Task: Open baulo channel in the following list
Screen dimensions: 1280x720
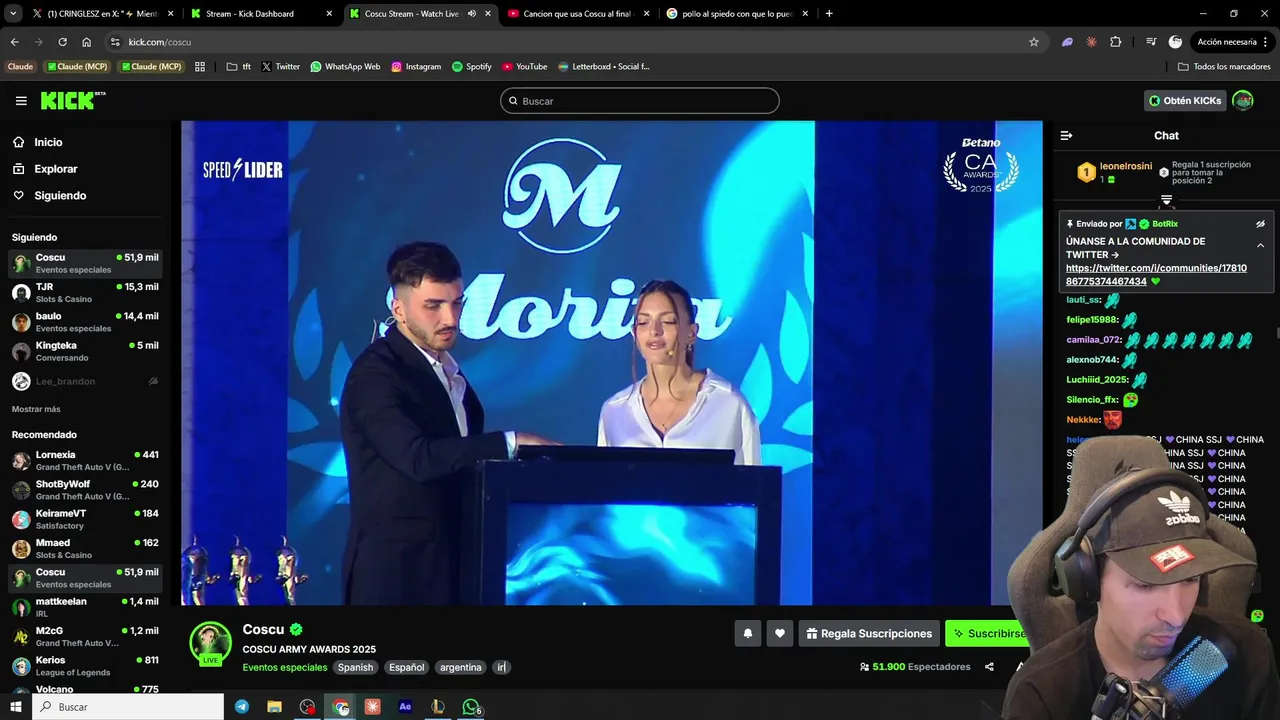Action: click(85, 322)
